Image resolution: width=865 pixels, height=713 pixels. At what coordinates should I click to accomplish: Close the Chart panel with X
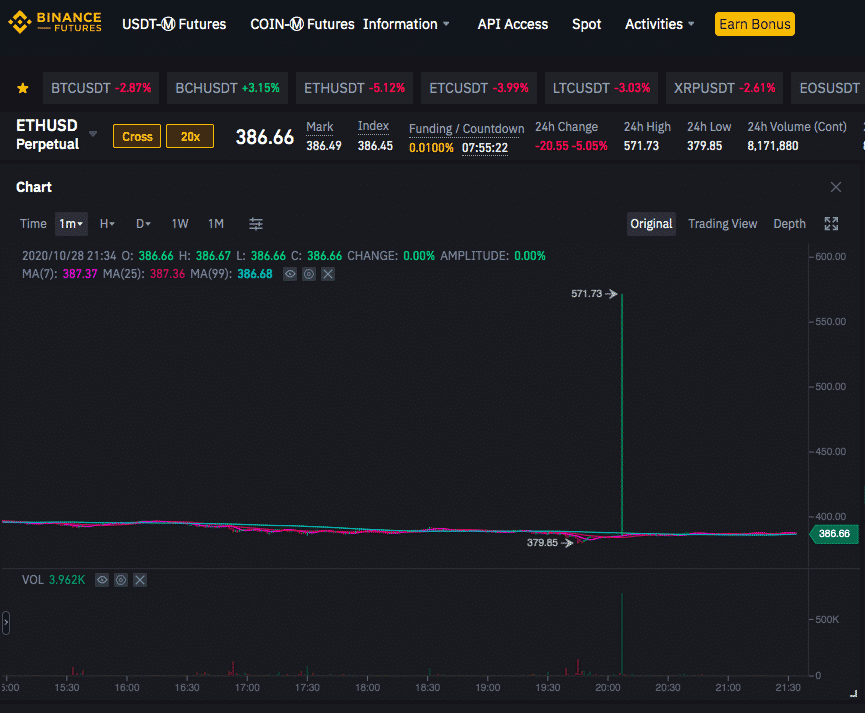(836, 187)
